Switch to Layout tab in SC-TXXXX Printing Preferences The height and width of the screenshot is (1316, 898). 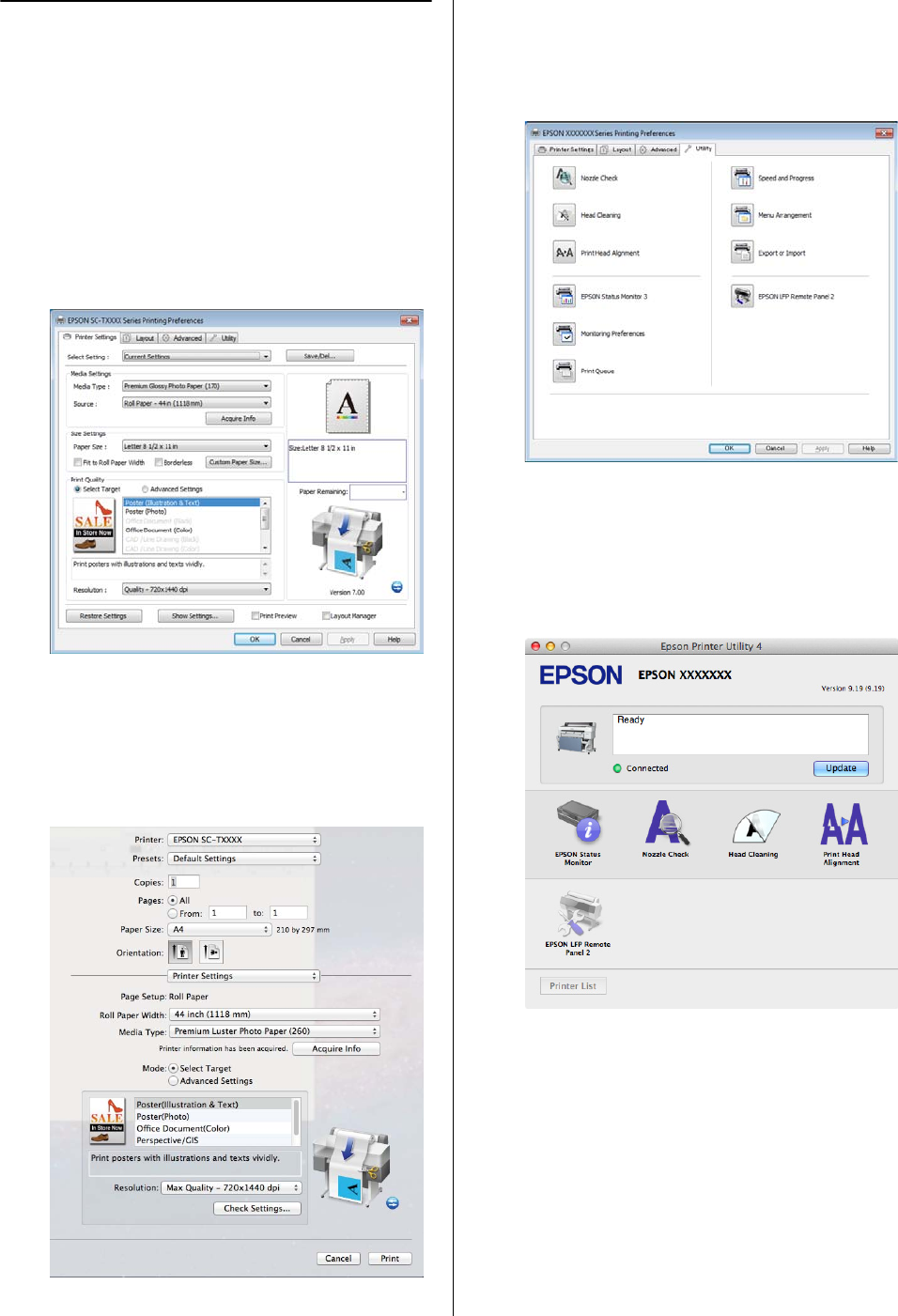139,338
